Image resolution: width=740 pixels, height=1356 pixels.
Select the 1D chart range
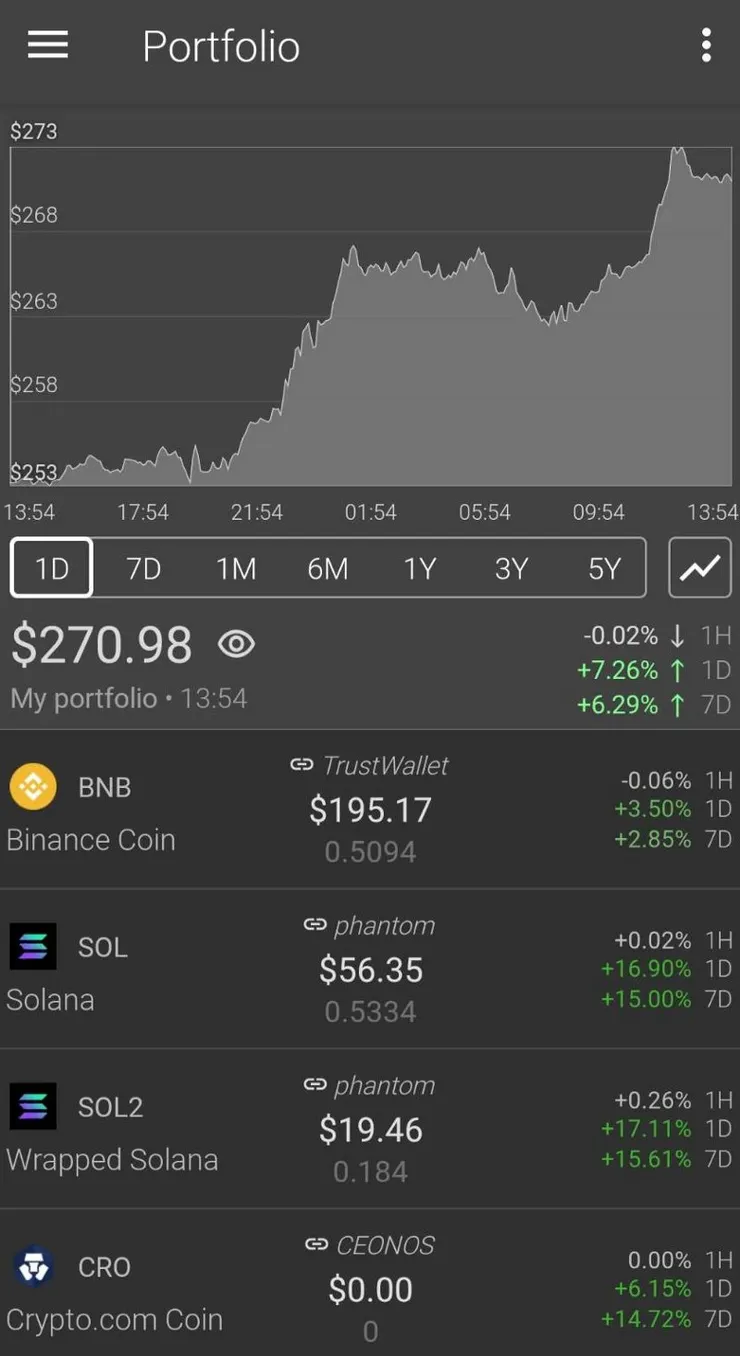click(x=52, y=568)
